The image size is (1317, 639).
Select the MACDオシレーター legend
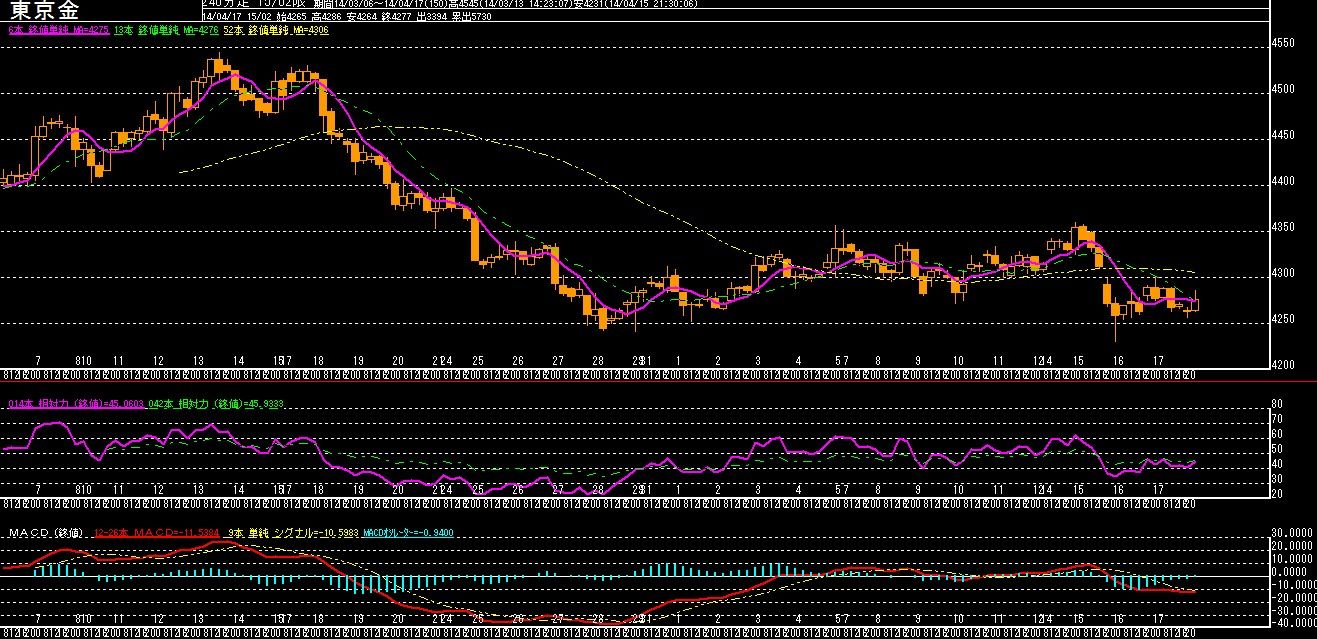(x=410, y=534)
